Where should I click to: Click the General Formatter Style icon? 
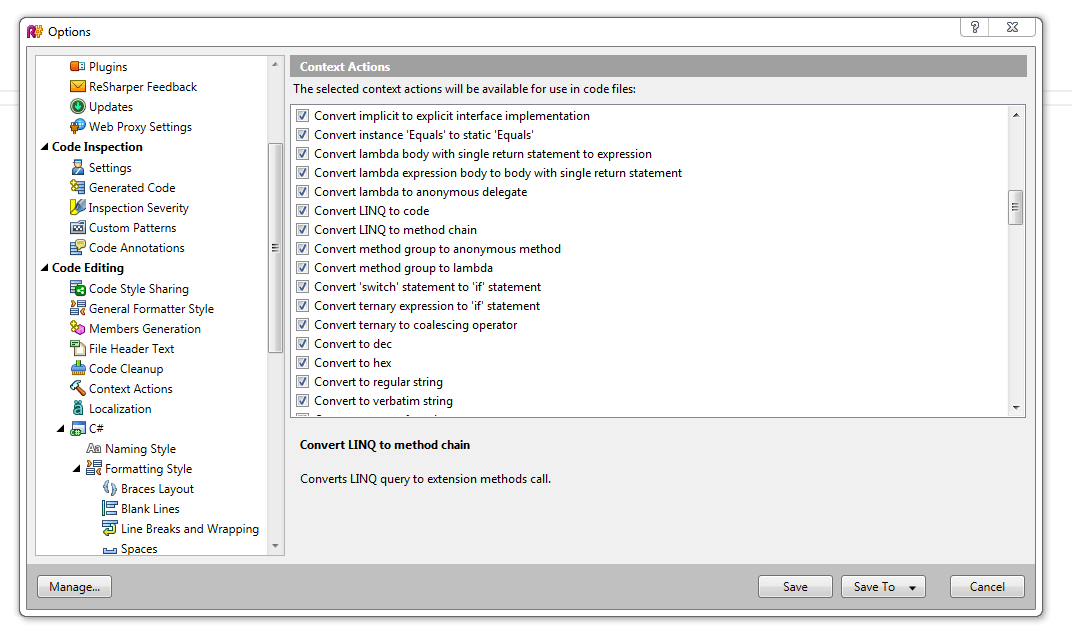coord(77,308)
